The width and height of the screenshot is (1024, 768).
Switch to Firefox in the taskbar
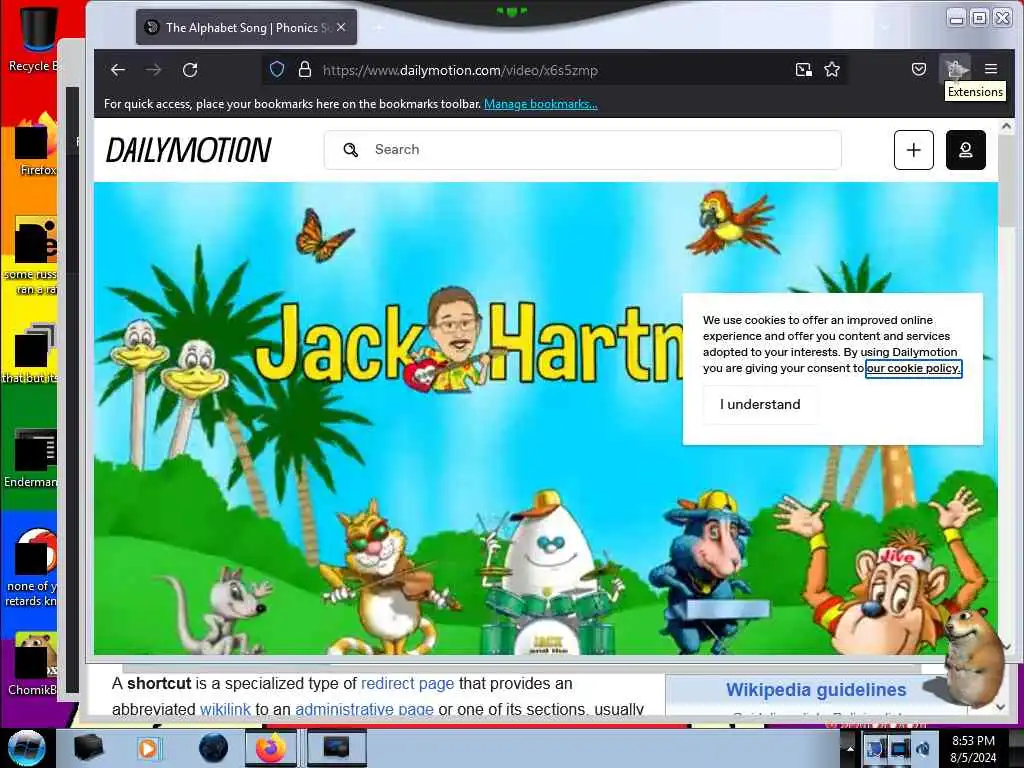[272, 748]
